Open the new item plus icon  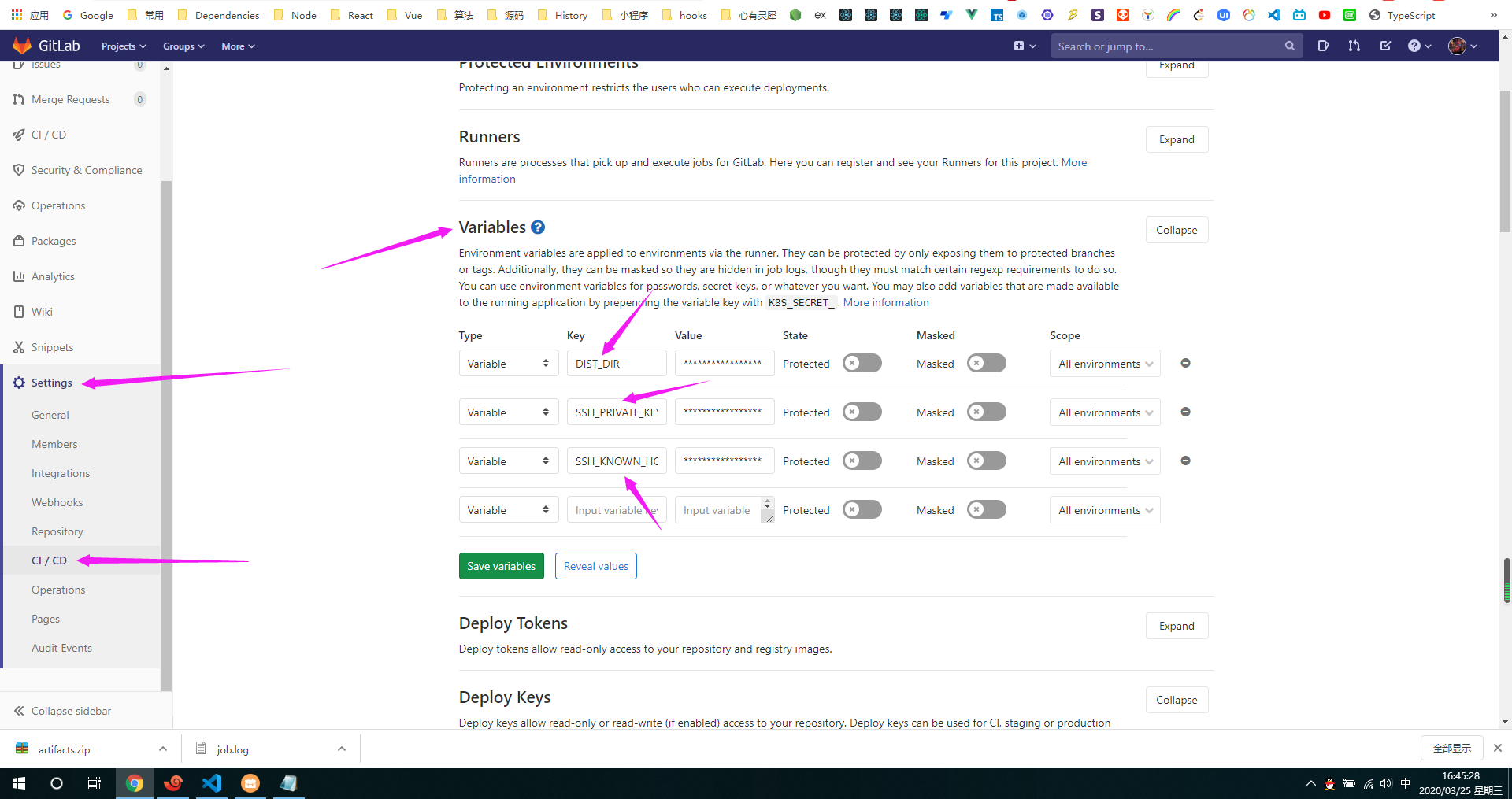pos(1025,46)
